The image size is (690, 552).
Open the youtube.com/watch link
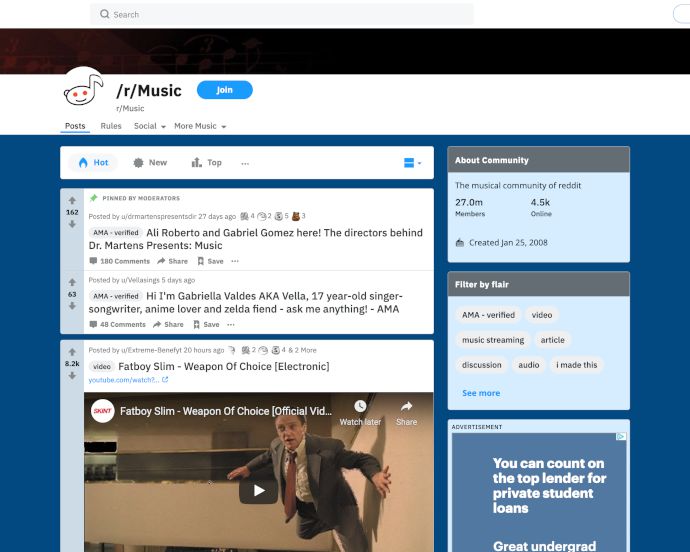click(x=128, y=380)
